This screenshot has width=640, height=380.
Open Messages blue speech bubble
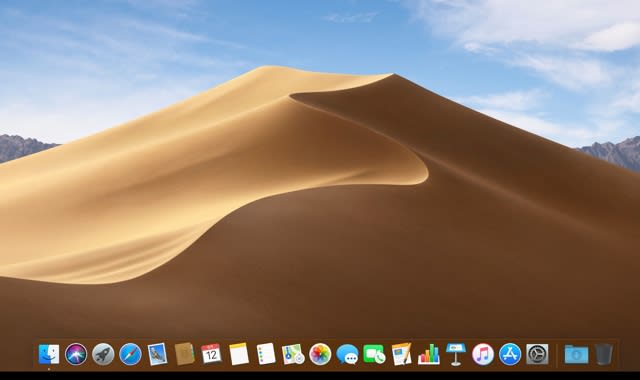click(347, 354)
